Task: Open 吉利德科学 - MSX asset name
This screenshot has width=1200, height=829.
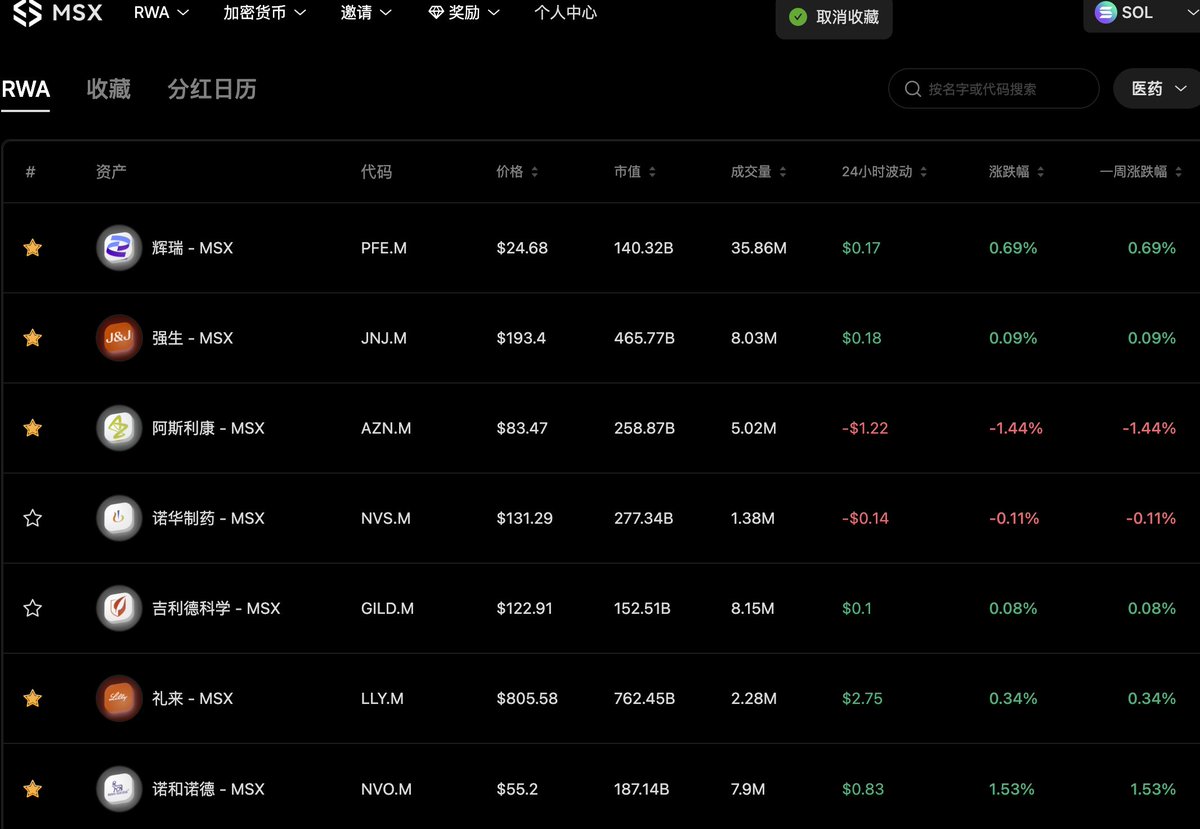Action: 216,608
